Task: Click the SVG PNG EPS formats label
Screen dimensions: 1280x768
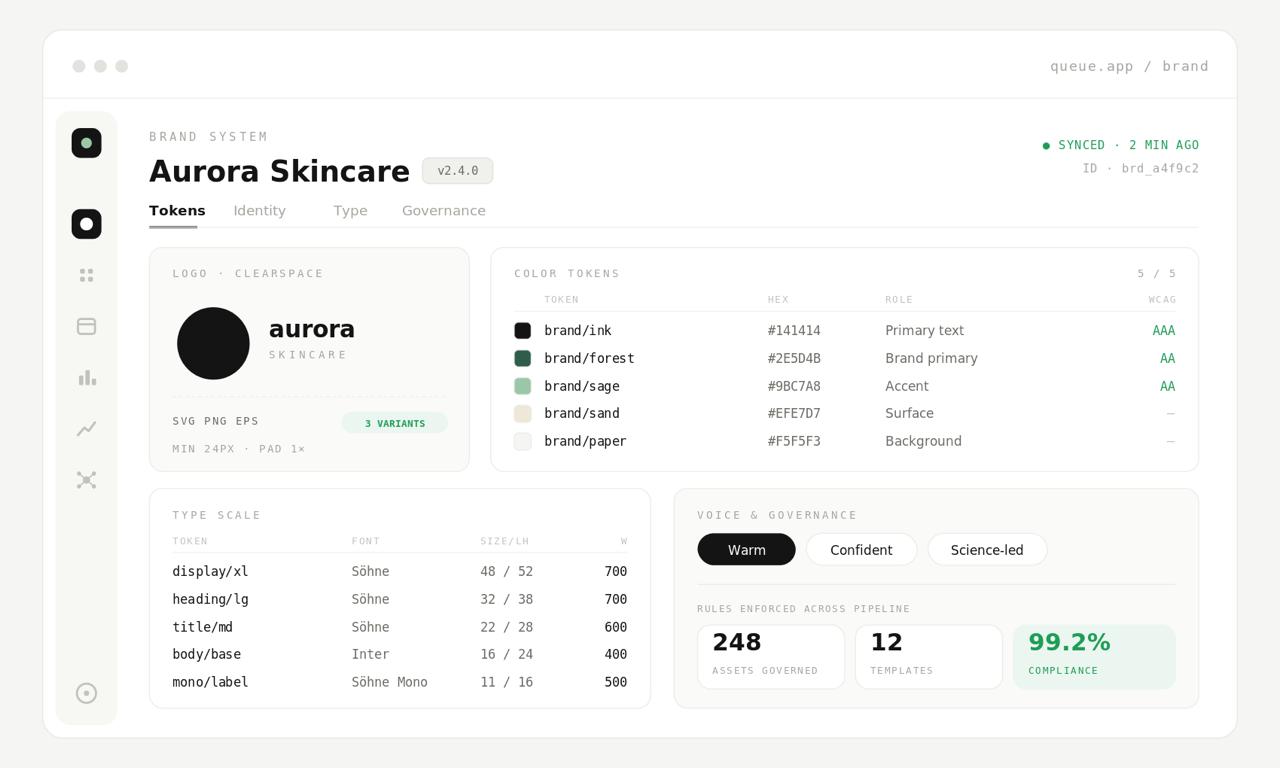Action: pyautogui.click(x=215, y=421)
